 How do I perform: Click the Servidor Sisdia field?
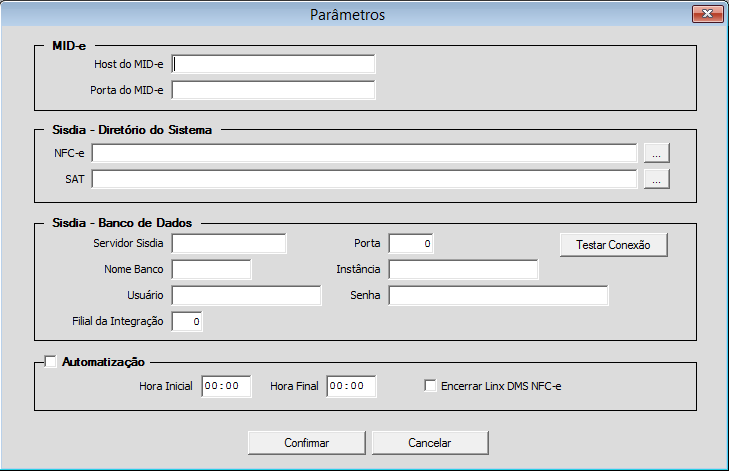click(x=229, y=244)
